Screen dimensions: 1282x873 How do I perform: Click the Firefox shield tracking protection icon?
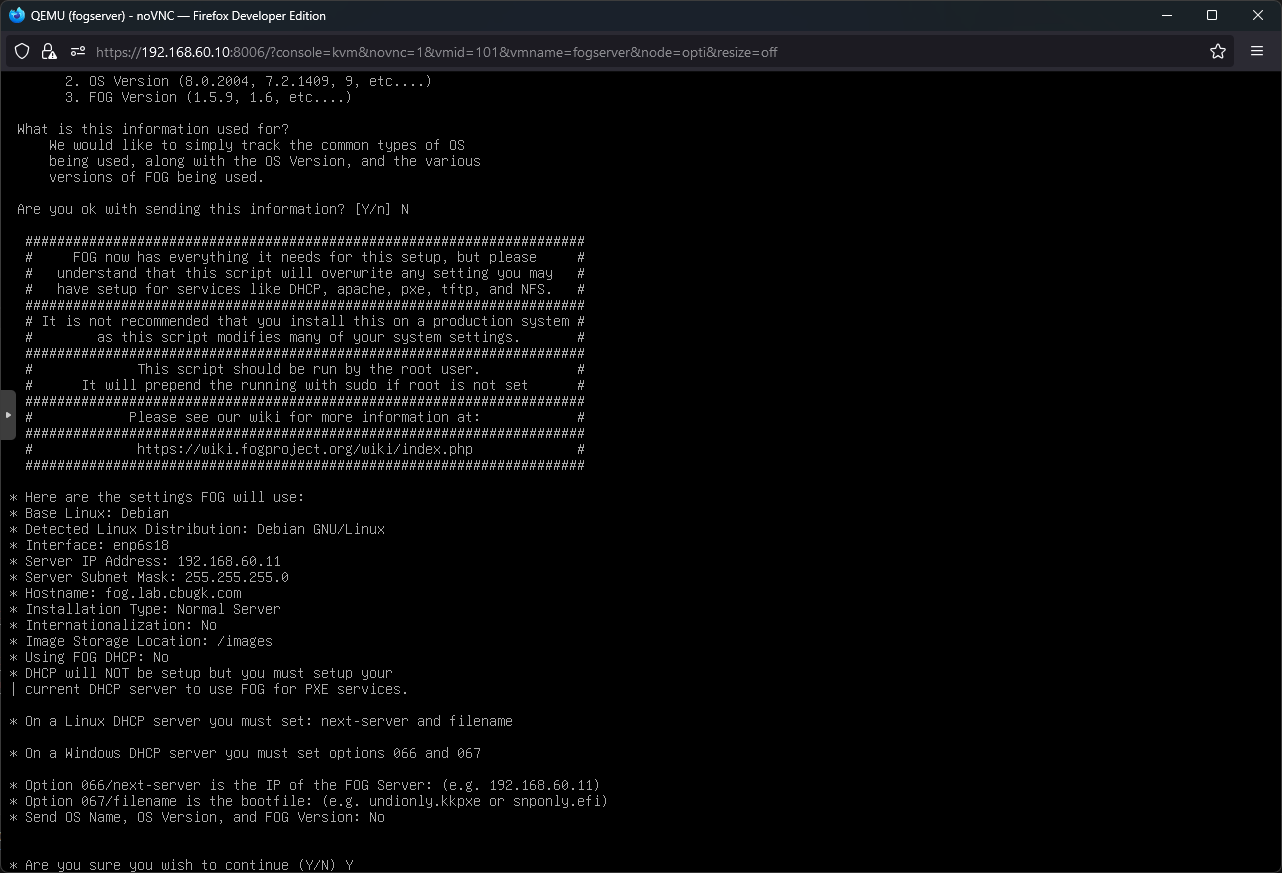(x=22, y=52)
